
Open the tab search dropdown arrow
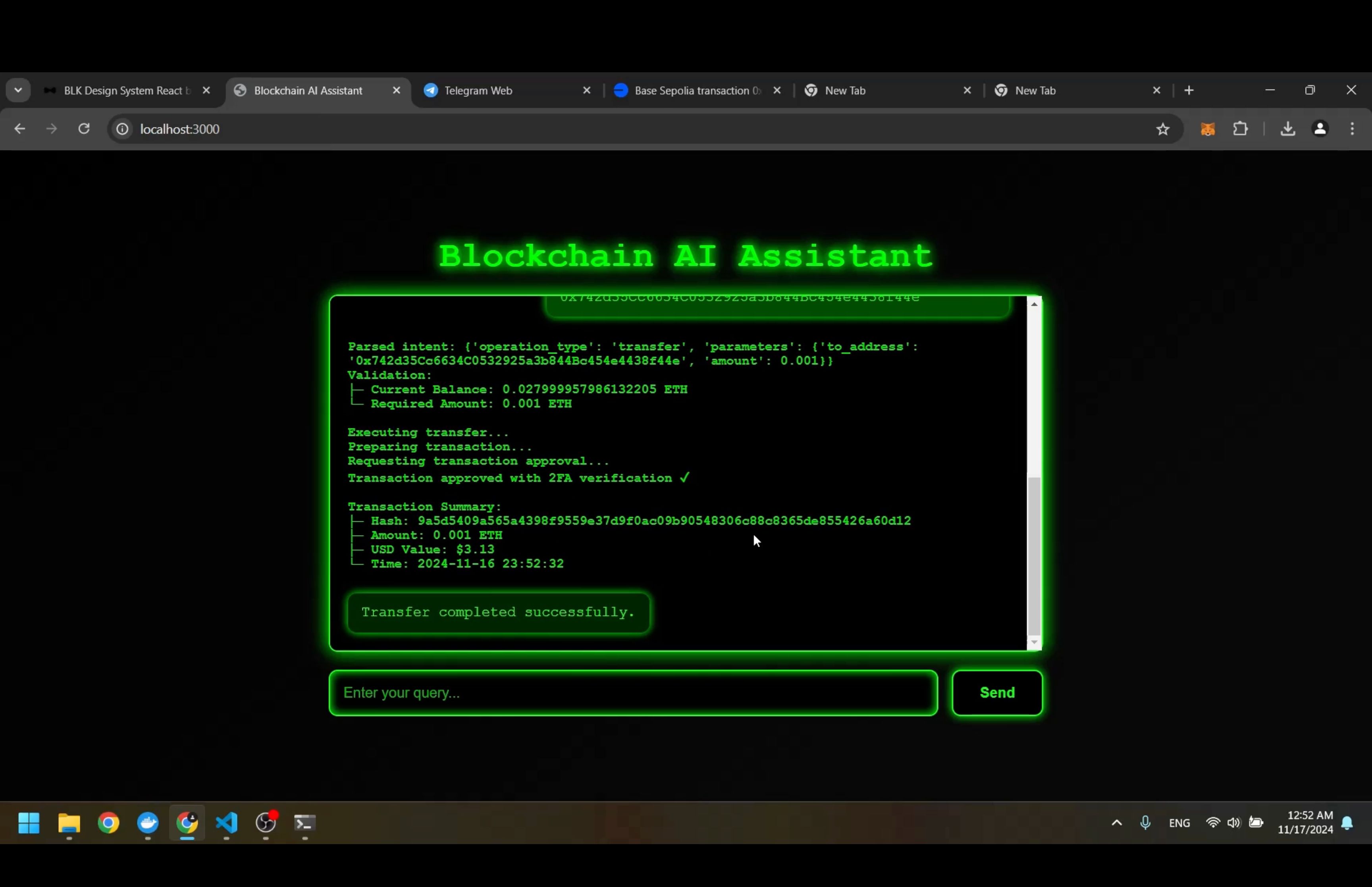(18, 91)
